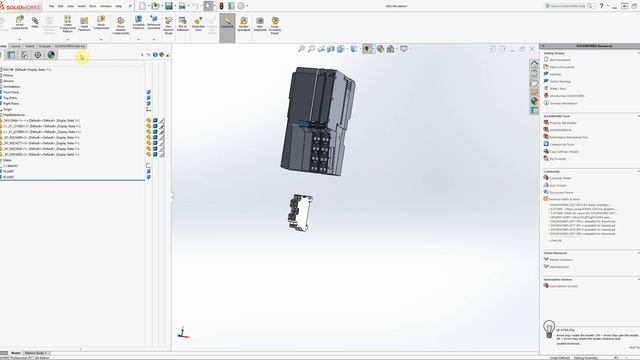The height and width of the screenshot is (360, 640).
Task: Open the View menu
Action: point(71,6)
